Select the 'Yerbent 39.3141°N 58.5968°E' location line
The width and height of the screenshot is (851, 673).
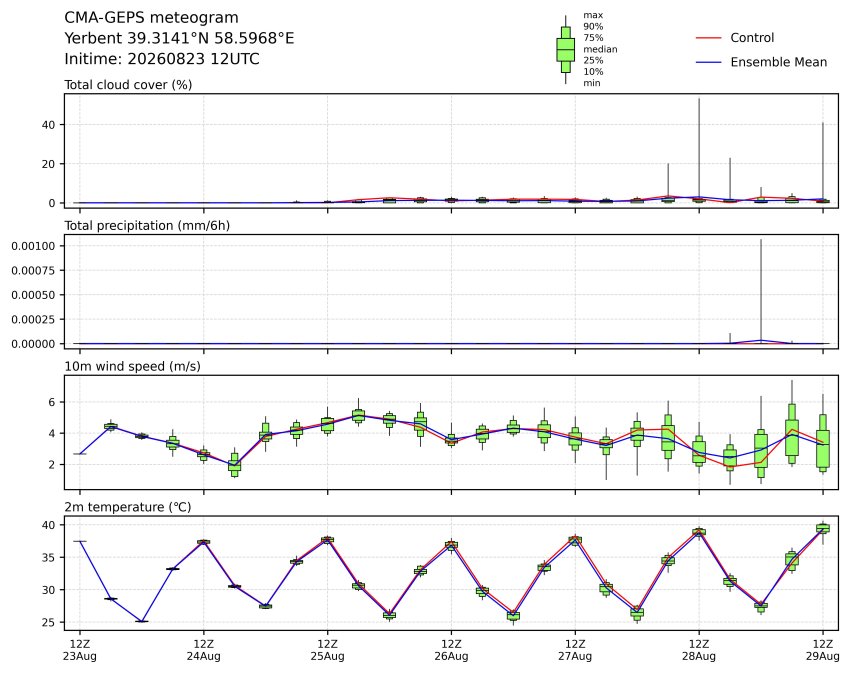coord(179,38)
